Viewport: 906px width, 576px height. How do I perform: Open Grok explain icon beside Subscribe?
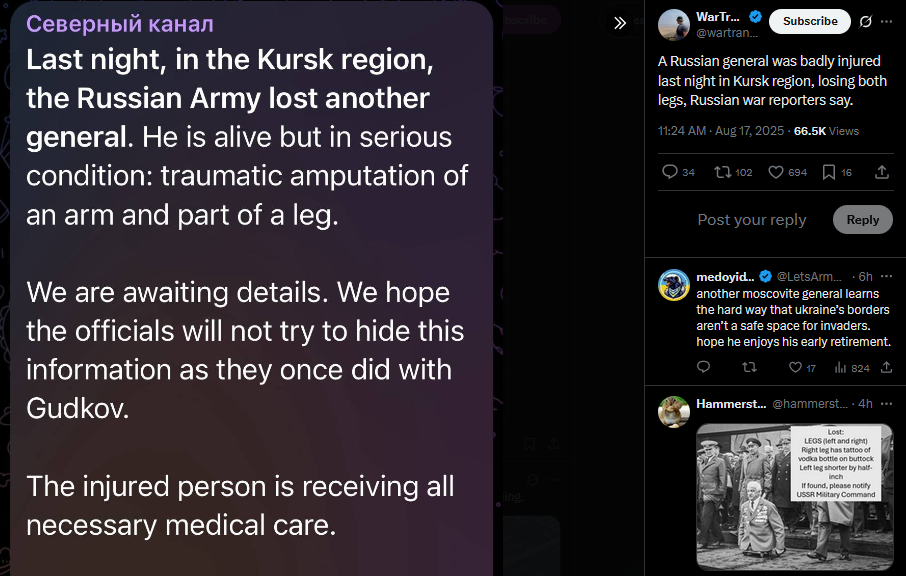pos(865,21)
